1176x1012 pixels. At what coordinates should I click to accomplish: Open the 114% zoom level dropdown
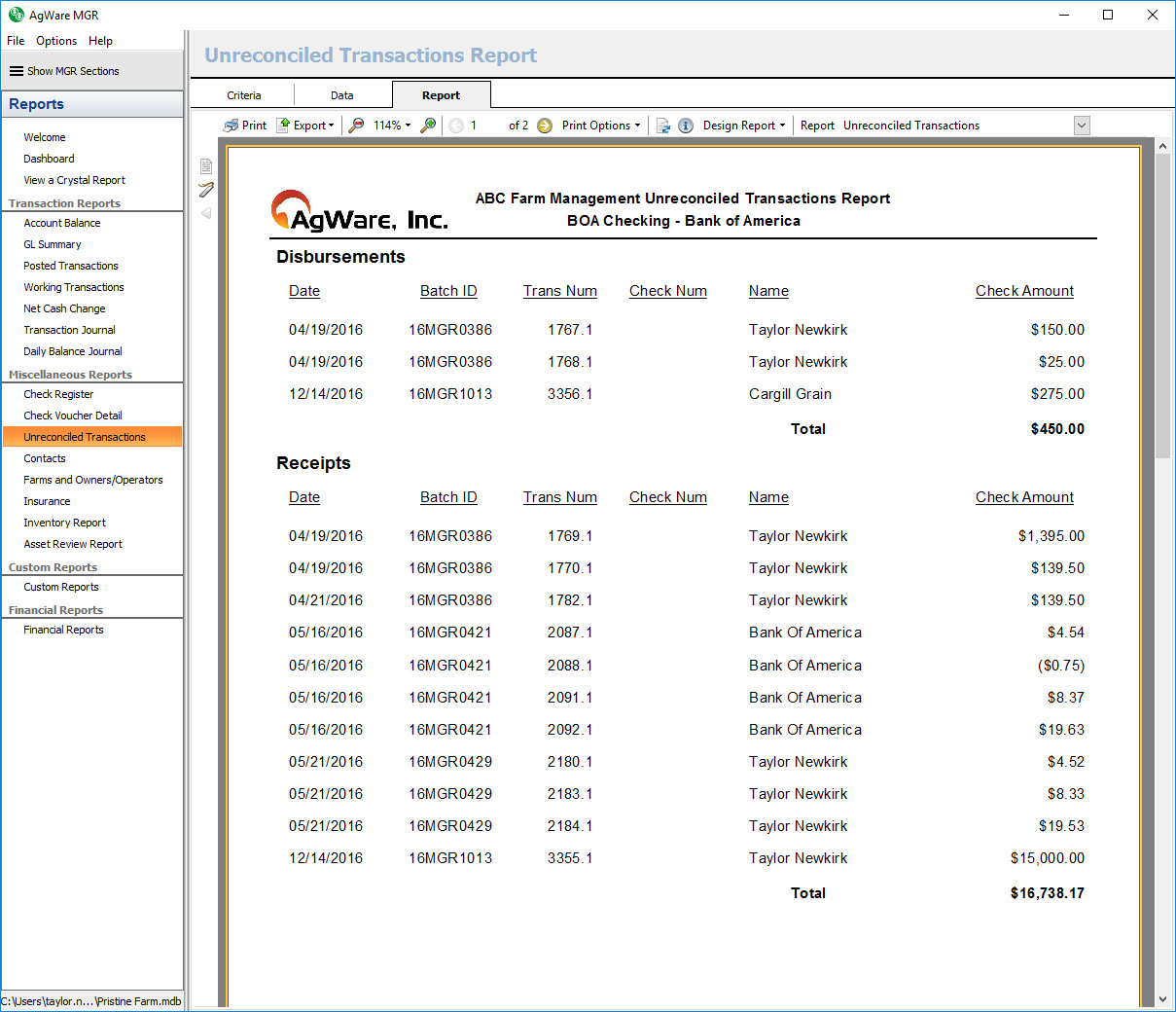392,126
